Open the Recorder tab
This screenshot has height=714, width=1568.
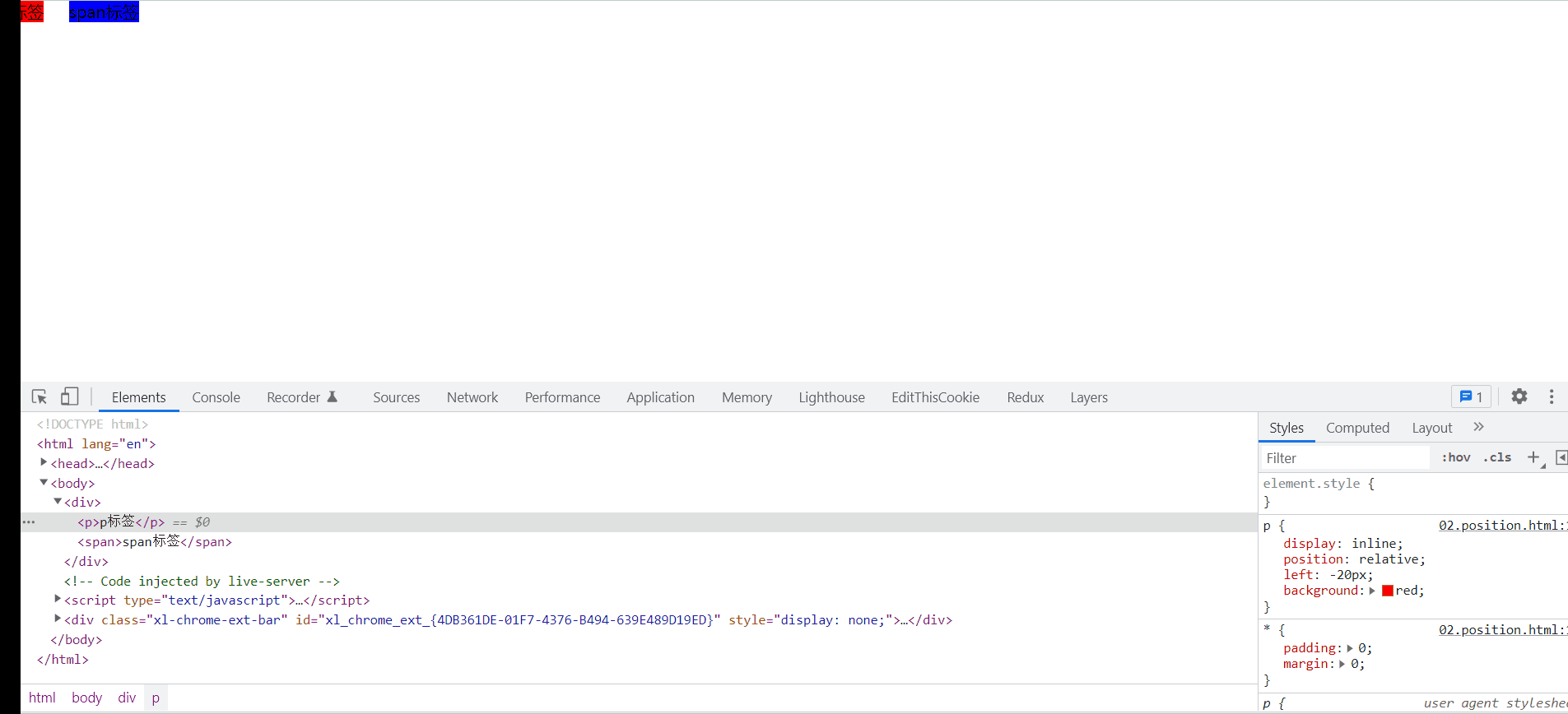click(x=294, y=397)
